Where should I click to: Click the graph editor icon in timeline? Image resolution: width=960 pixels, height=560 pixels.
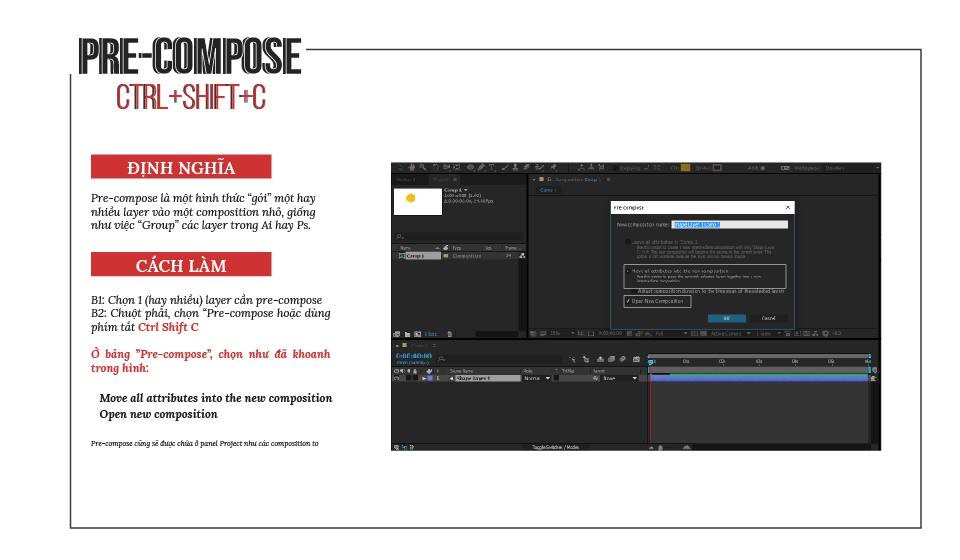coord(636,359)
